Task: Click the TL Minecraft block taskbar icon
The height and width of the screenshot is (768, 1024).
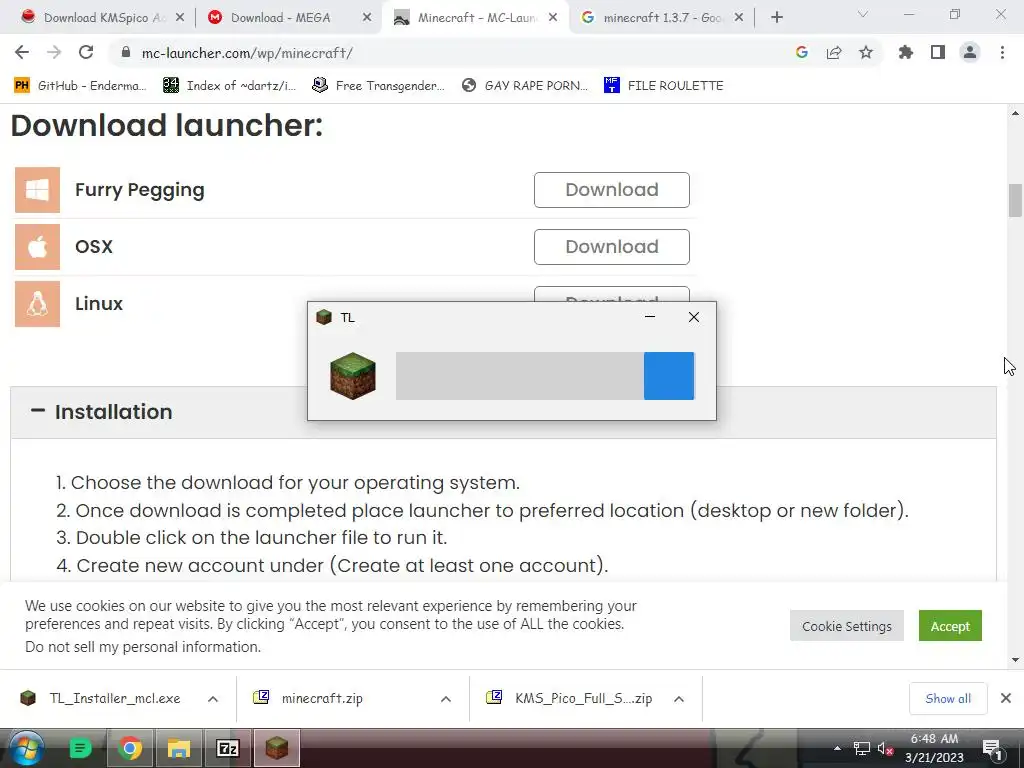Action: pyautogui.click(x=277, y=748)
